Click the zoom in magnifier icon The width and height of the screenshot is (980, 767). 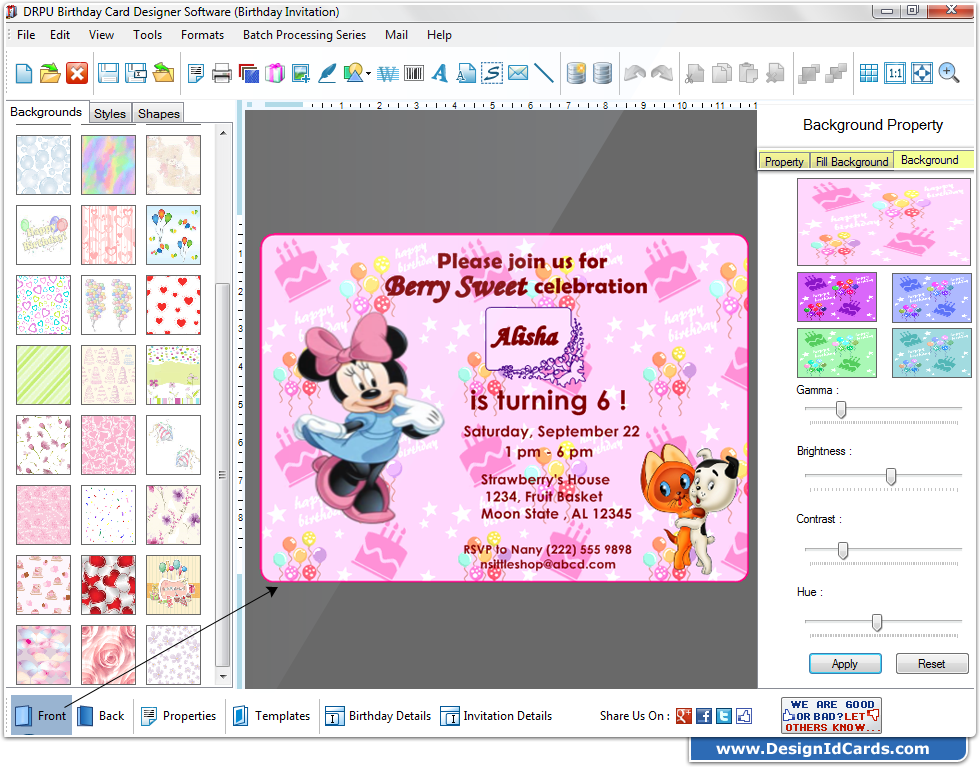949,73
